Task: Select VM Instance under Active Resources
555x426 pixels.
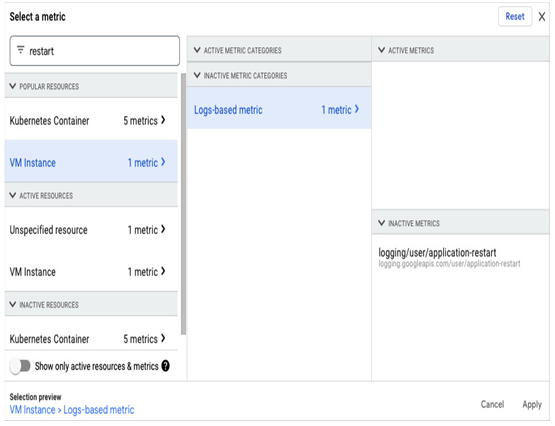Action: tap(91, 272)
